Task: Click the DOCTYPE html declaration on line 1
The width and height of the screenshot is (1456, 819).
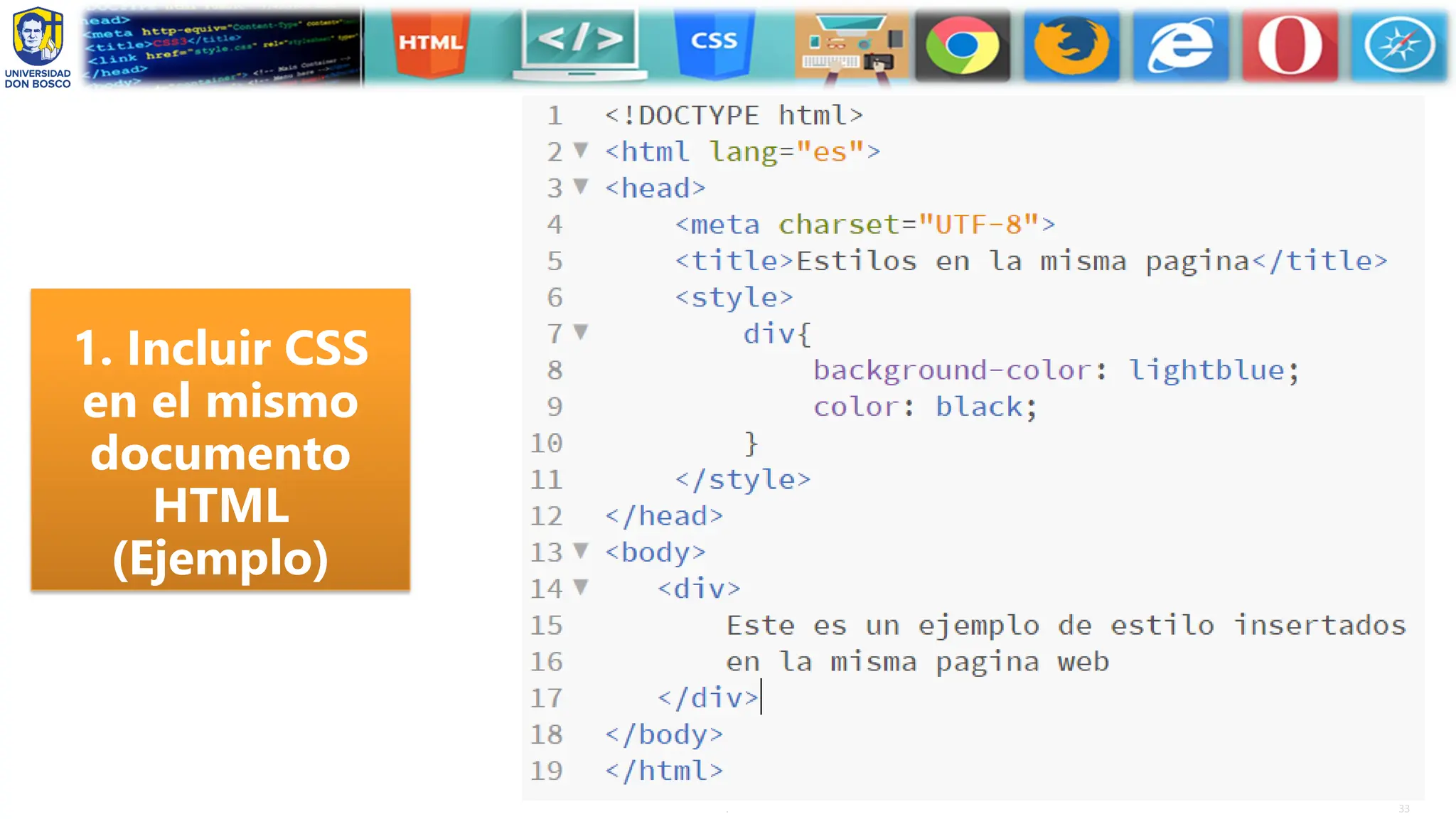Action: tap(734, 115)
